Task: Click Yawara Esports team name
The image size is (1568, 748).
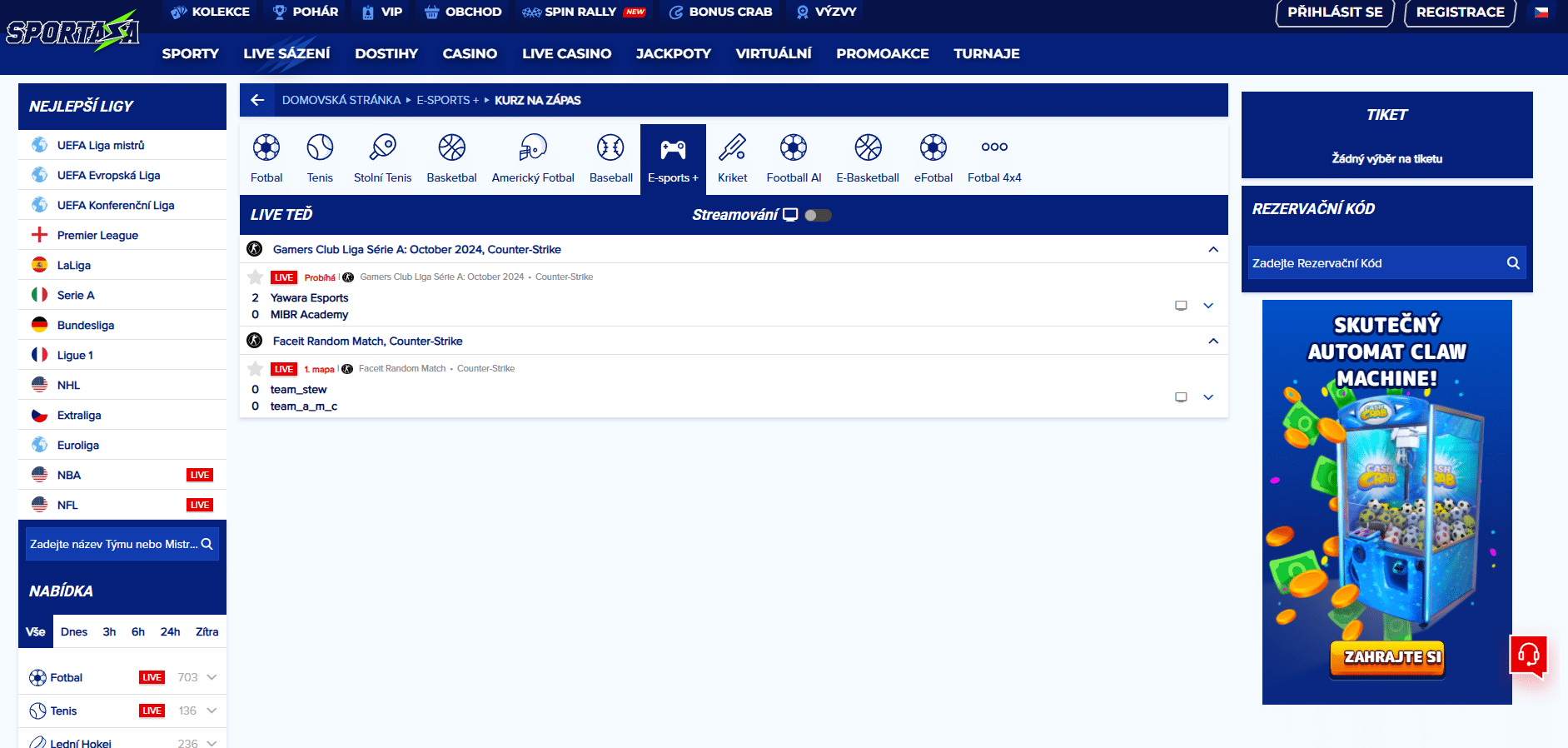Action: [309, 297]
